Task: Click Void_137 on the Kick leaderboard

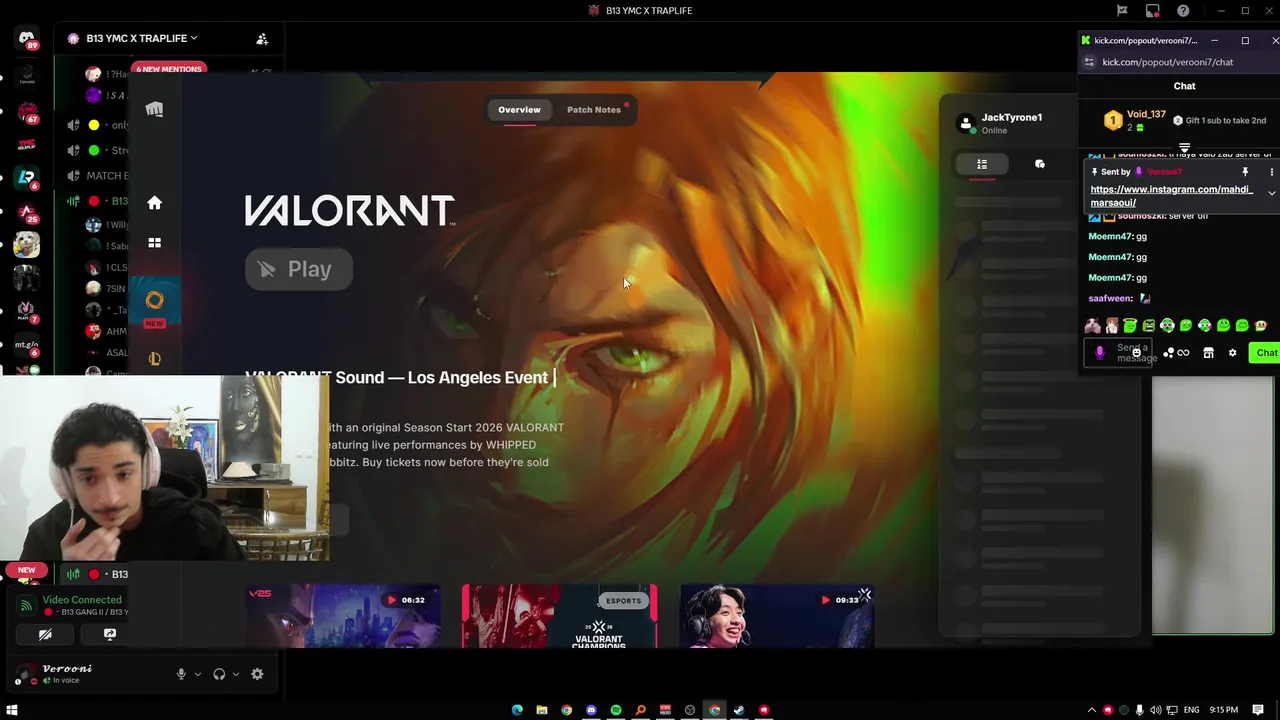Action: [x=1146, y=114]
